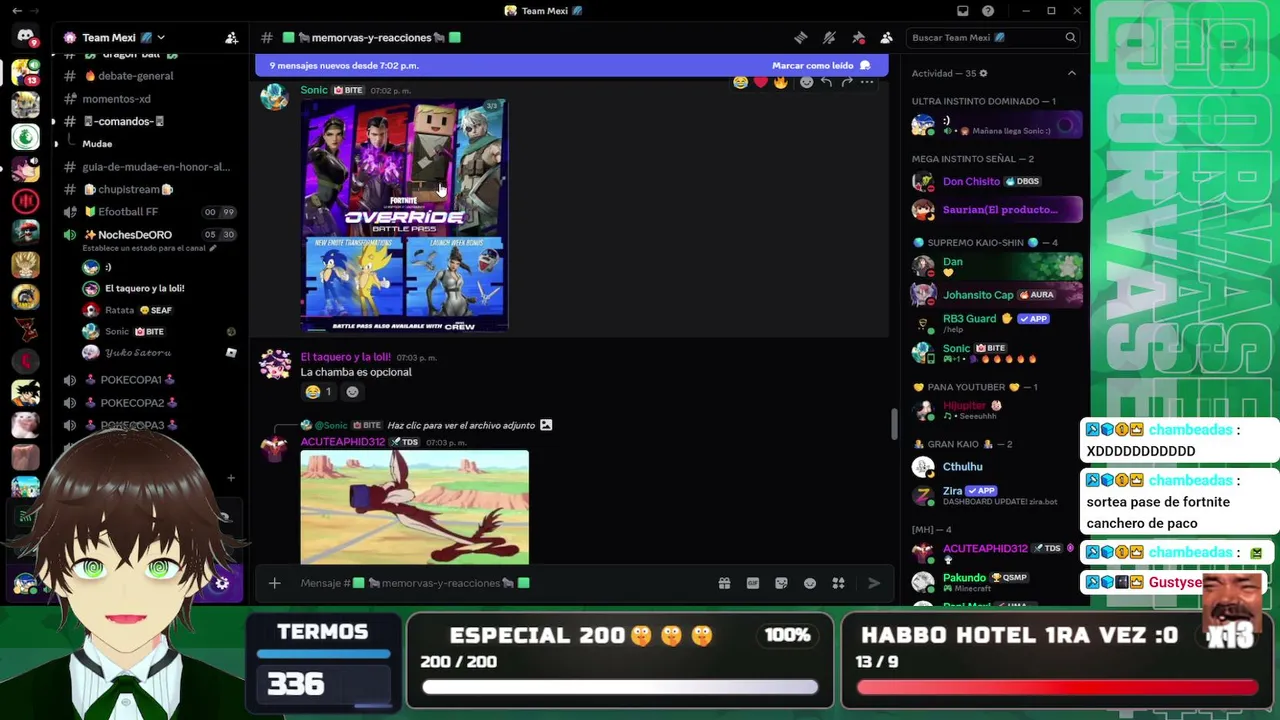Add the heart reaction to Sonic's message
The width and height of the screenshot is (1280, 720).
point(761,82)
